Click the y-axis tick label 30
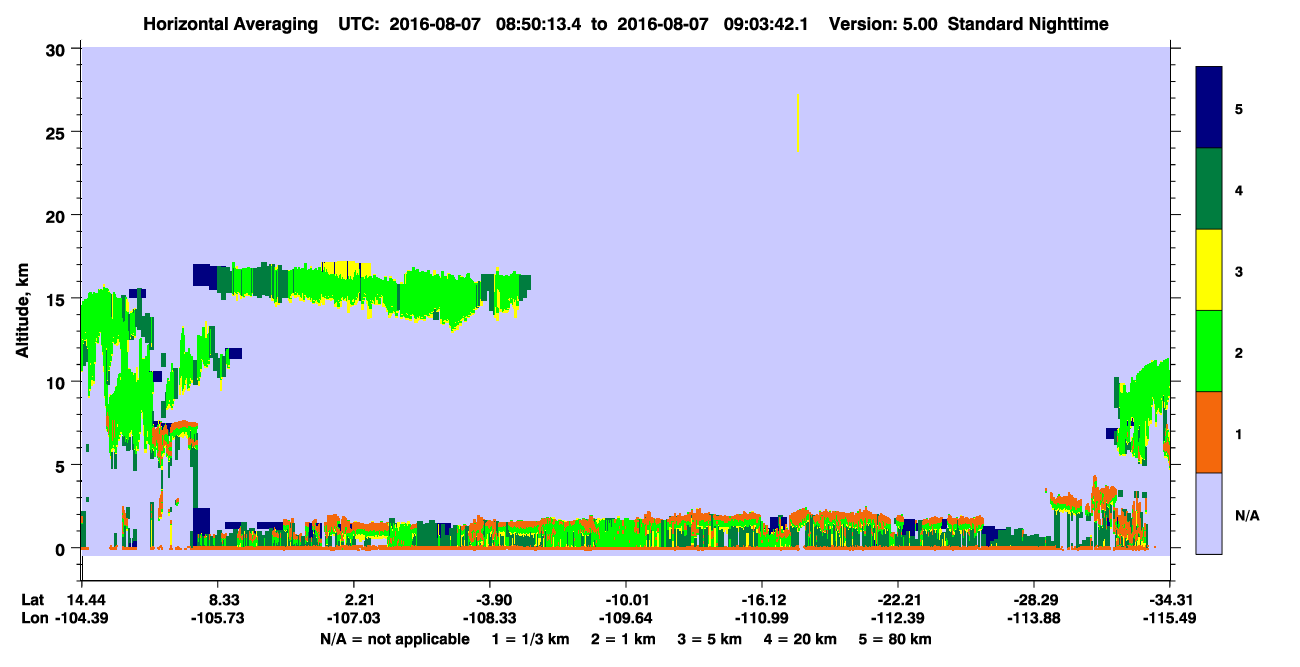The width and height of the screenshot is (1300, 667). 58,48
